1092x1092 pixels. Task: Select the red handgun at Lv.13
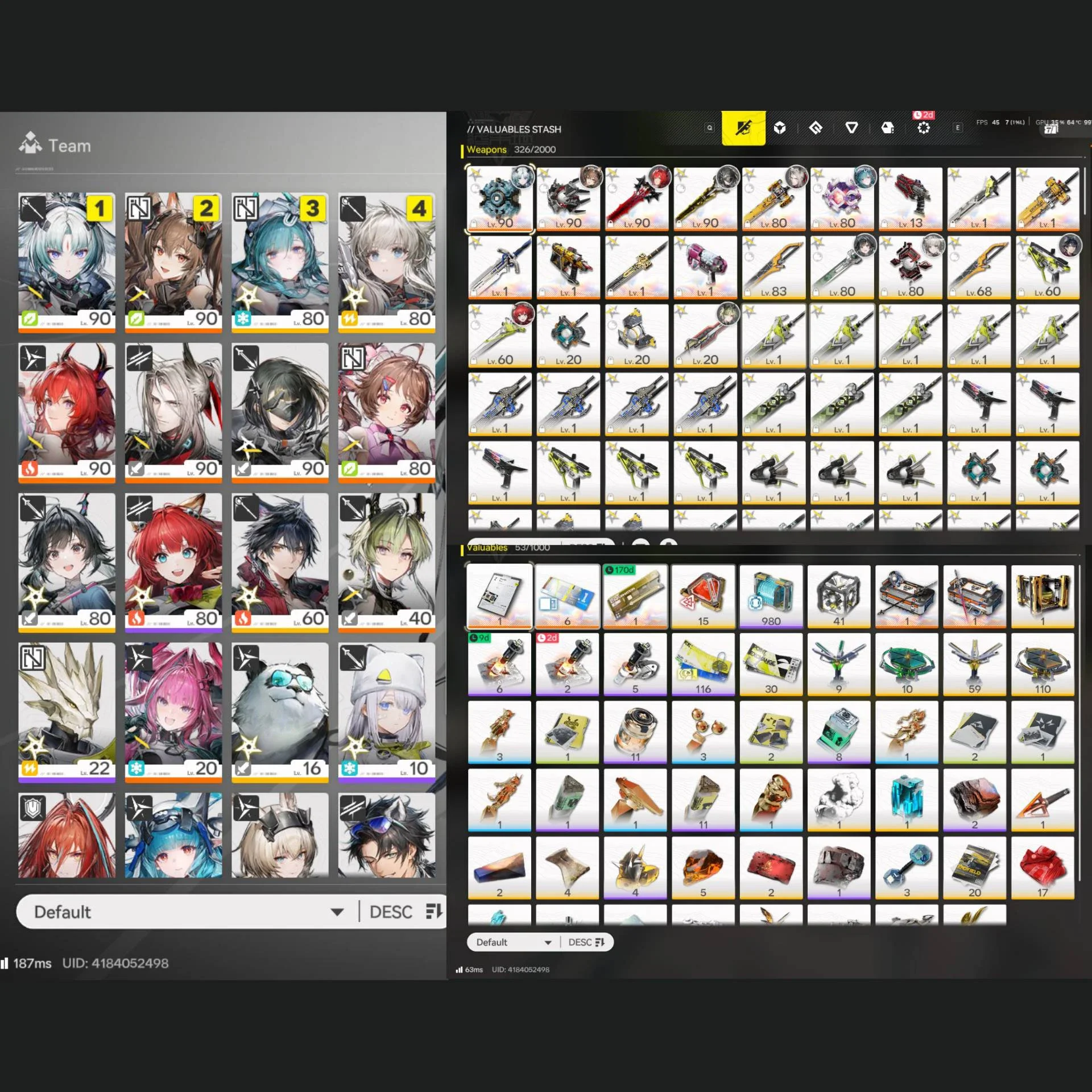tap(911, 199)
